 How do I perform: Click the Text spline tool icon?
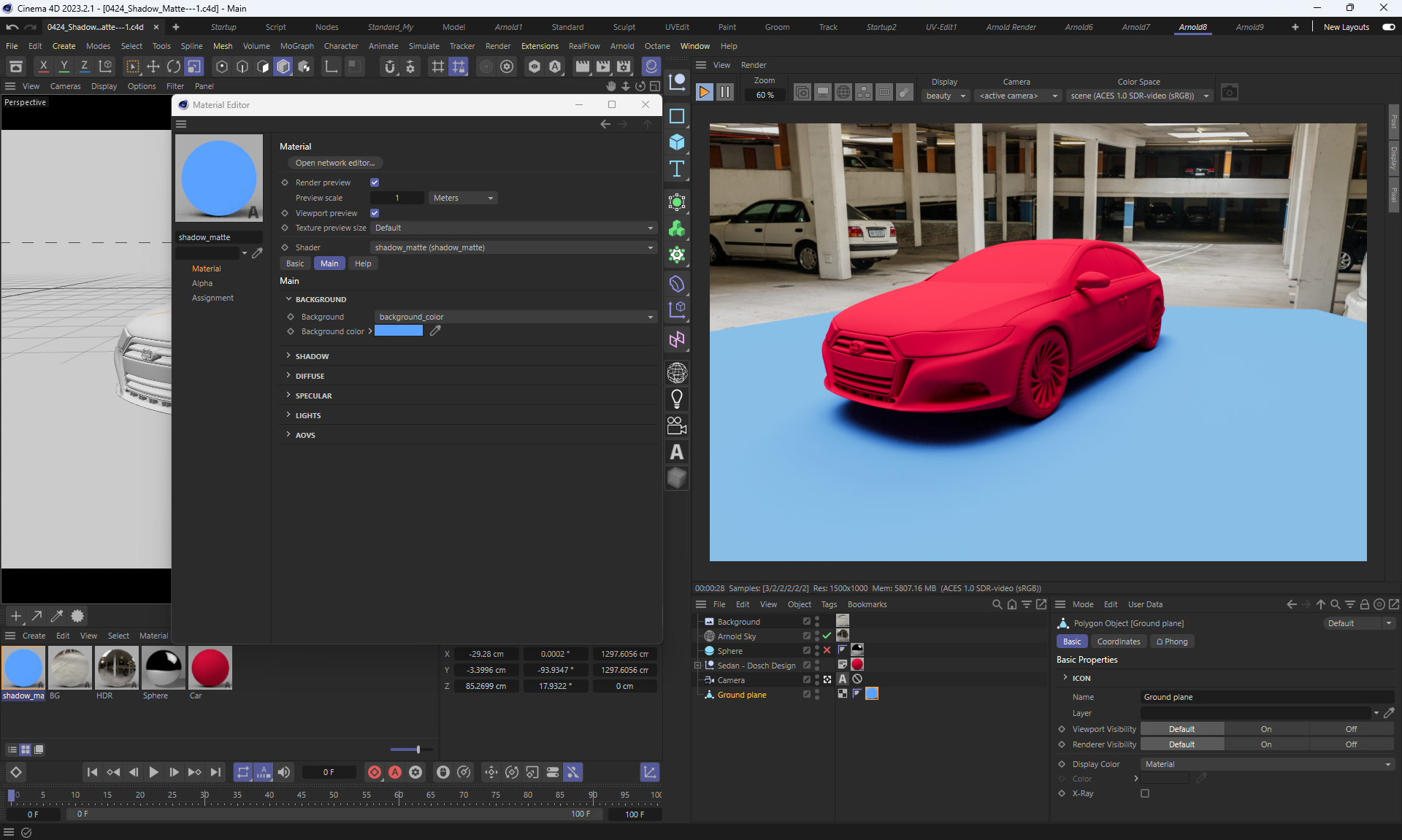pyautogui.click(x=677, y=169)
